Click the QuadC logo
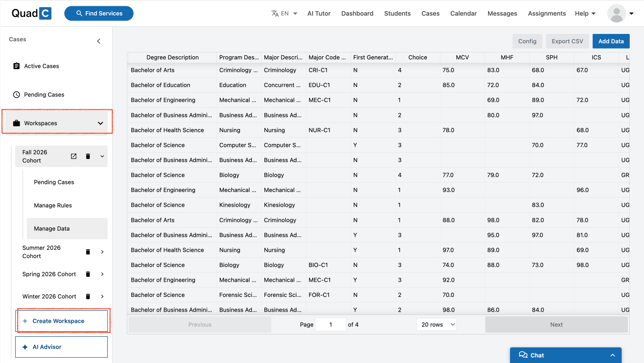The height and width of the screenshot is (363, 644). tap(31, 13)
